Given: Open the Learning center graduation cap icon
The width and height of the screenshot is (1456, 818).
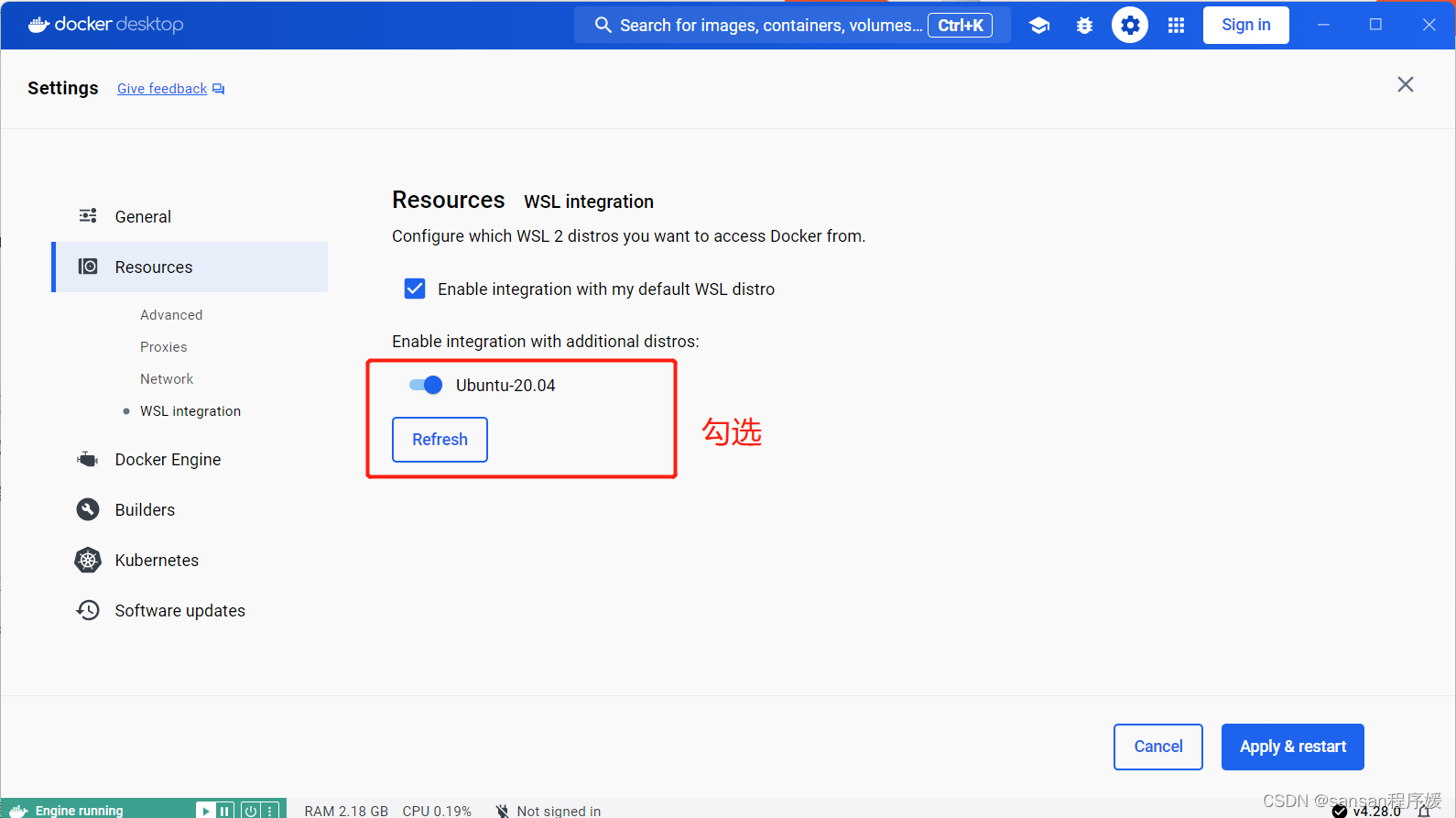Looking at the screenshot, I should point(1039,26).
